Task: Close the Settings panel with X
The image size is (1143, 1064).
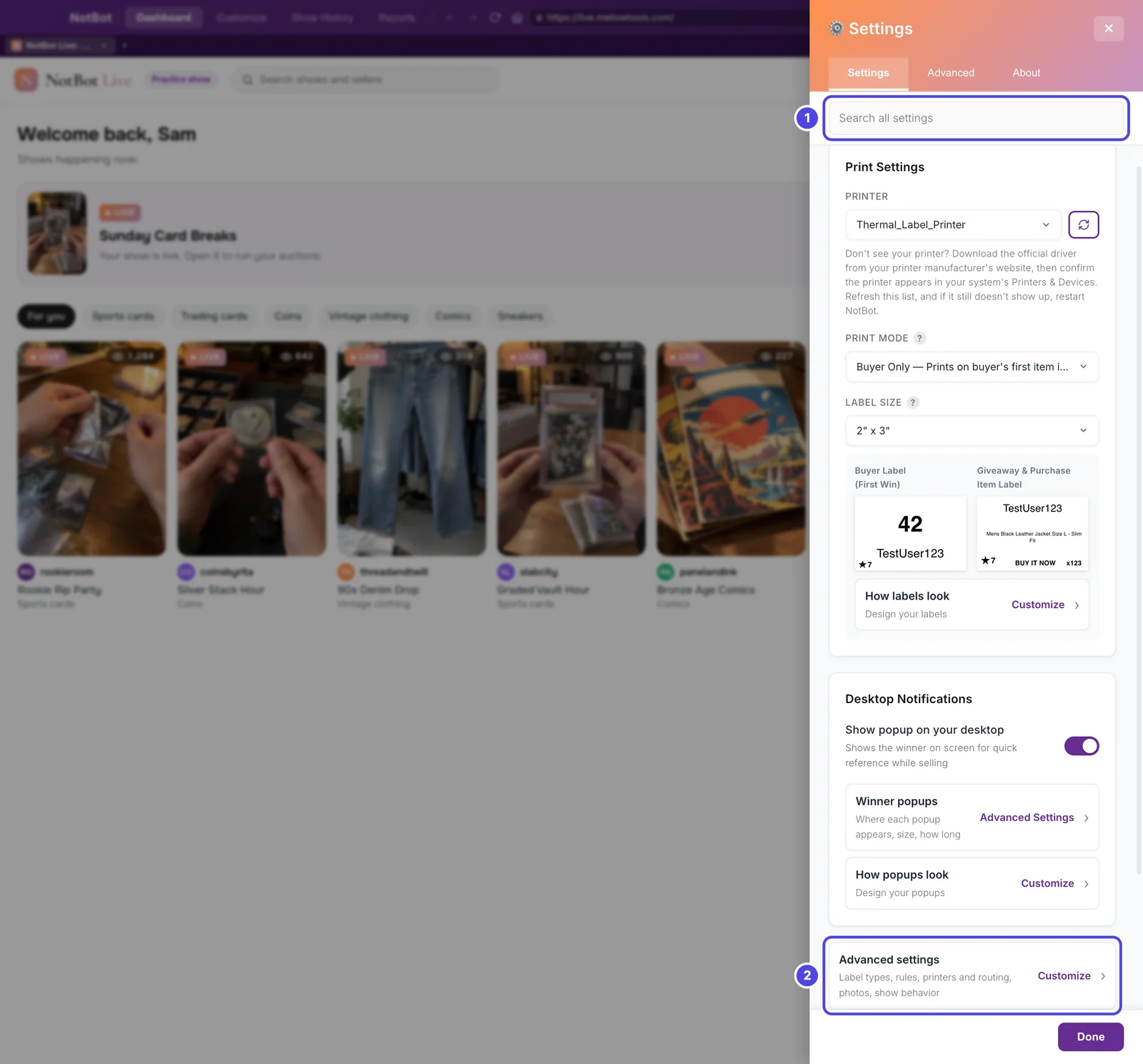Action: 1108,29
